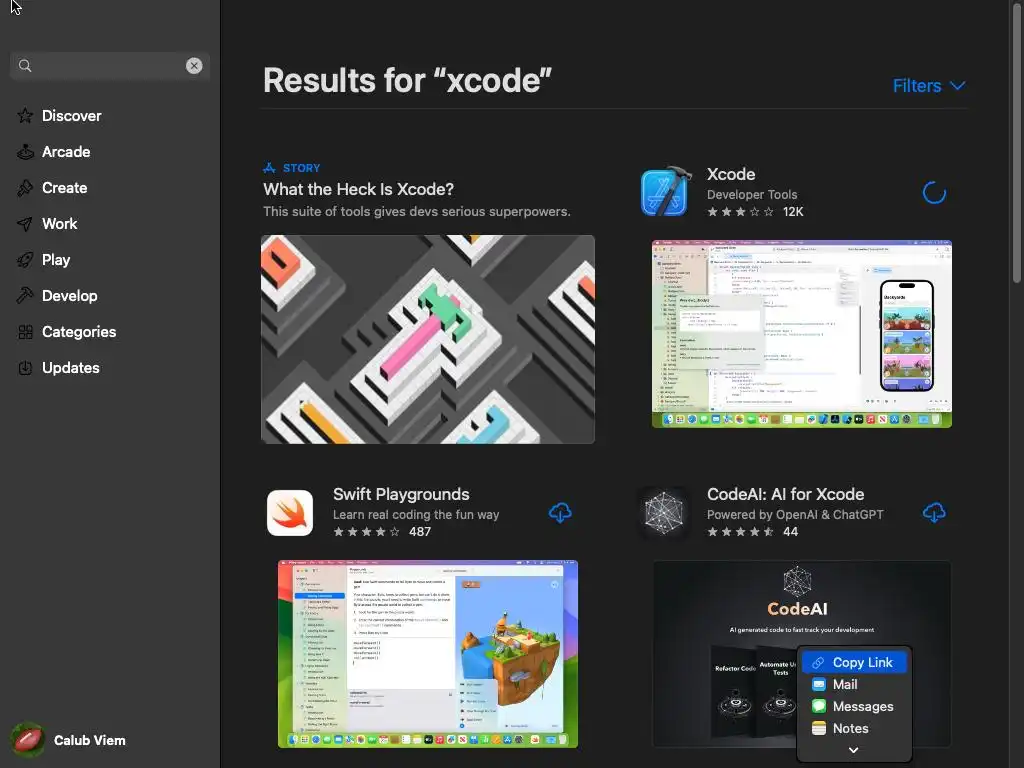Click the Messages bubble icon

819,707
